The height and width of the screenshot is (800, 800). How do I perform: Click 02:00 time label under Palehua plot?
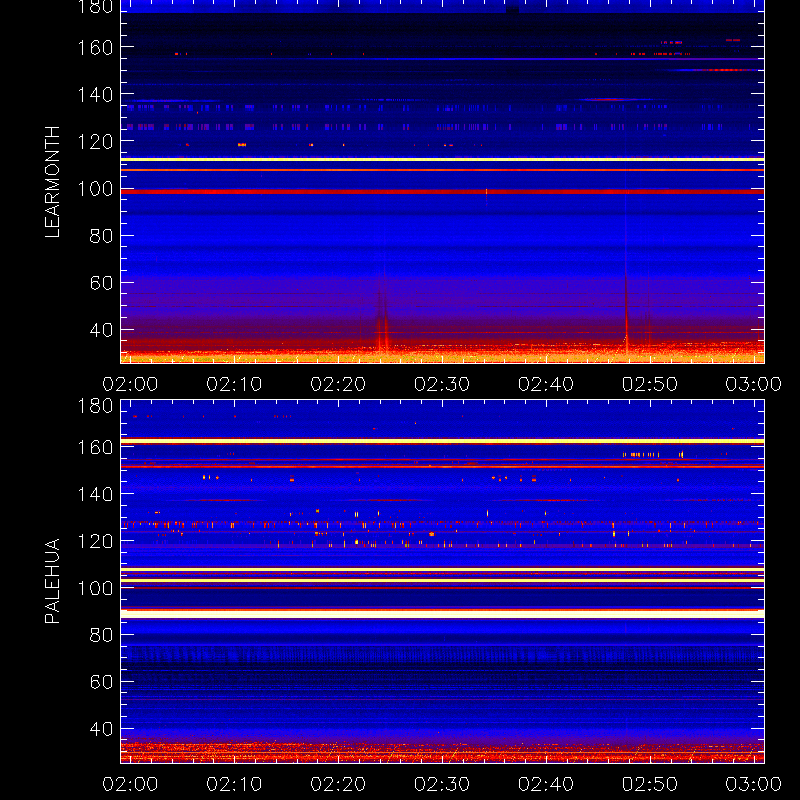point(130,784)
